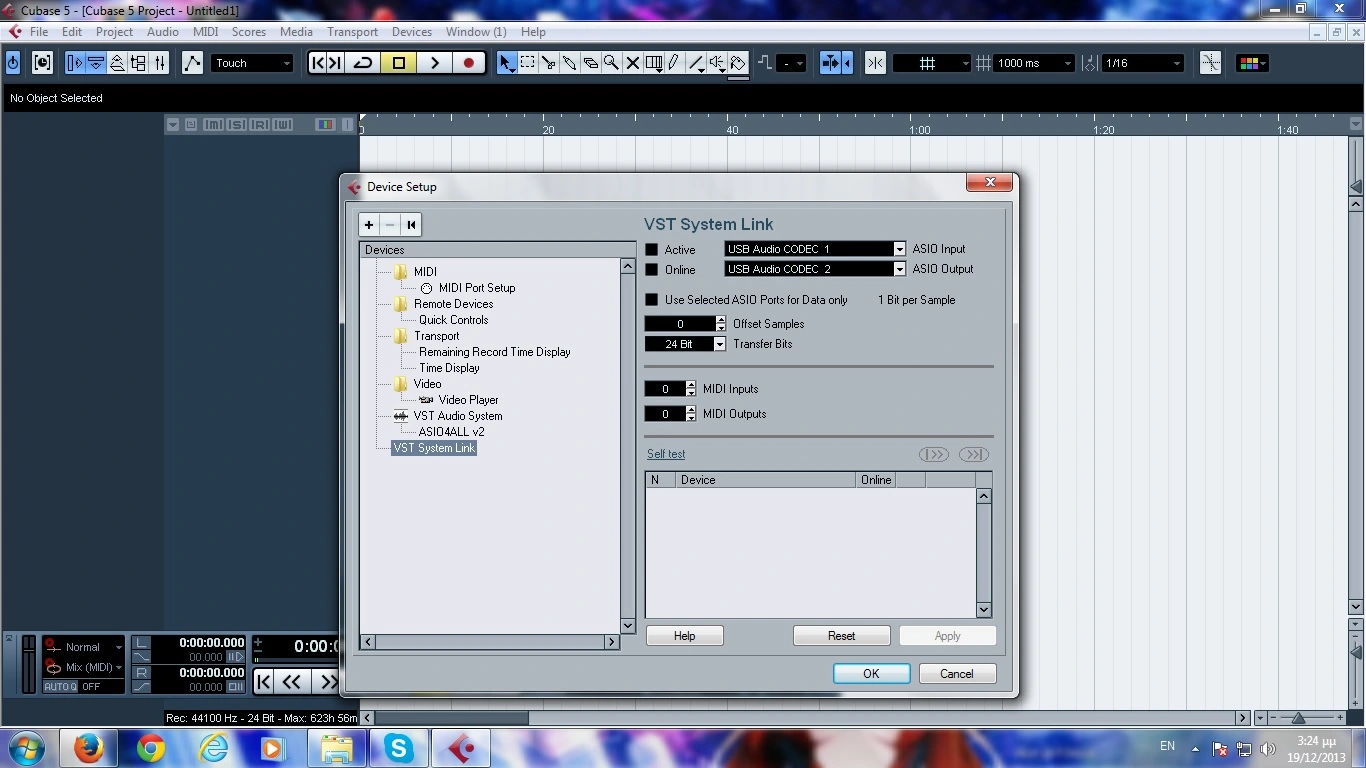Viewport: 1366px width, 768px height.
Task: Open the snap type grid dropdown
Action: pos(931,63)
